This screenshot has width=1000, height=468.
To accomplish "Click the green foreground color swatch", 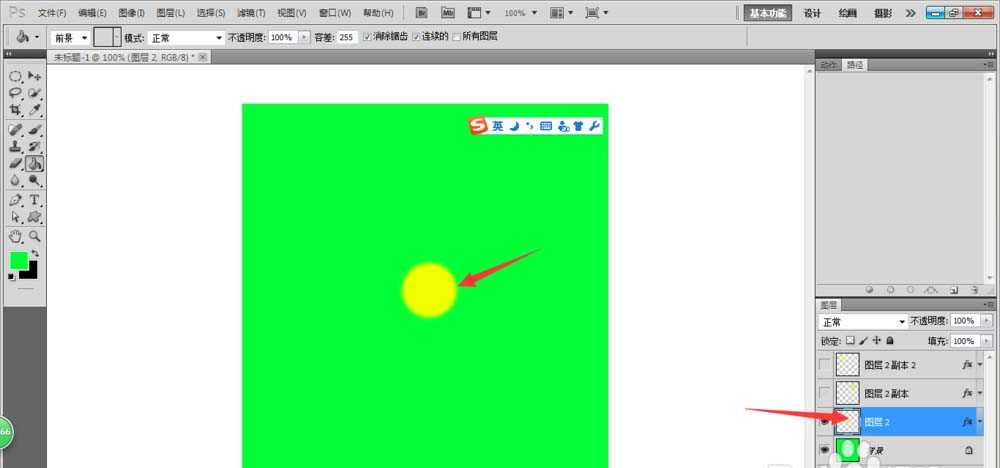I will 19,260.
